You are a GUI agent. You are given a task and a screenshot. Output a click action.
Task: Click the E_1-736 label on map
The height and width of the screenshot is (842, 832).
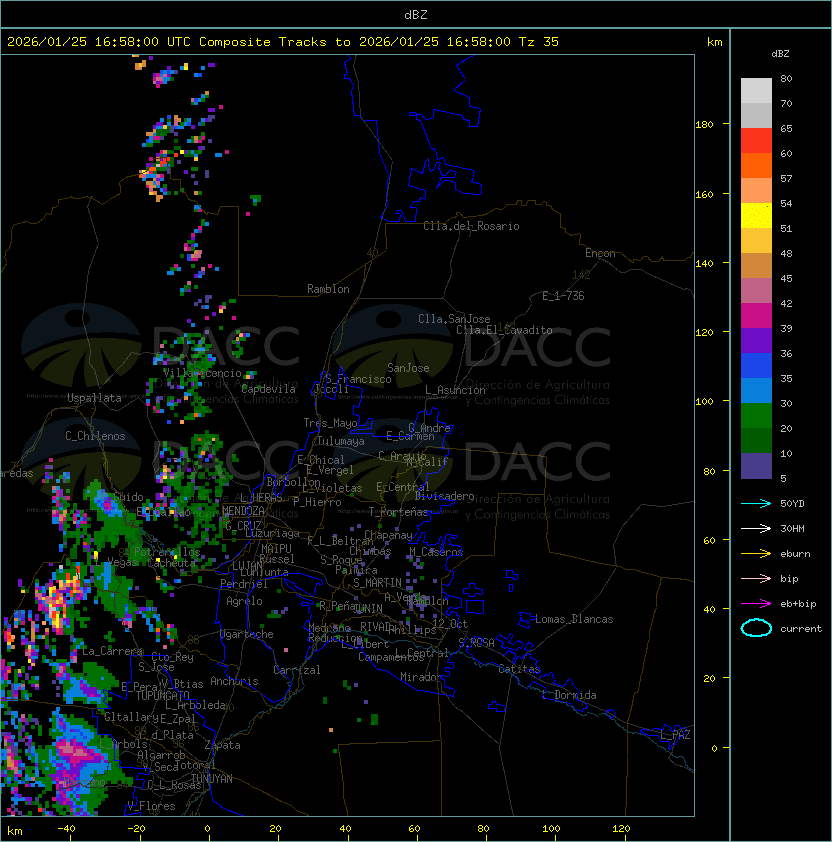(x=563, y=296)
